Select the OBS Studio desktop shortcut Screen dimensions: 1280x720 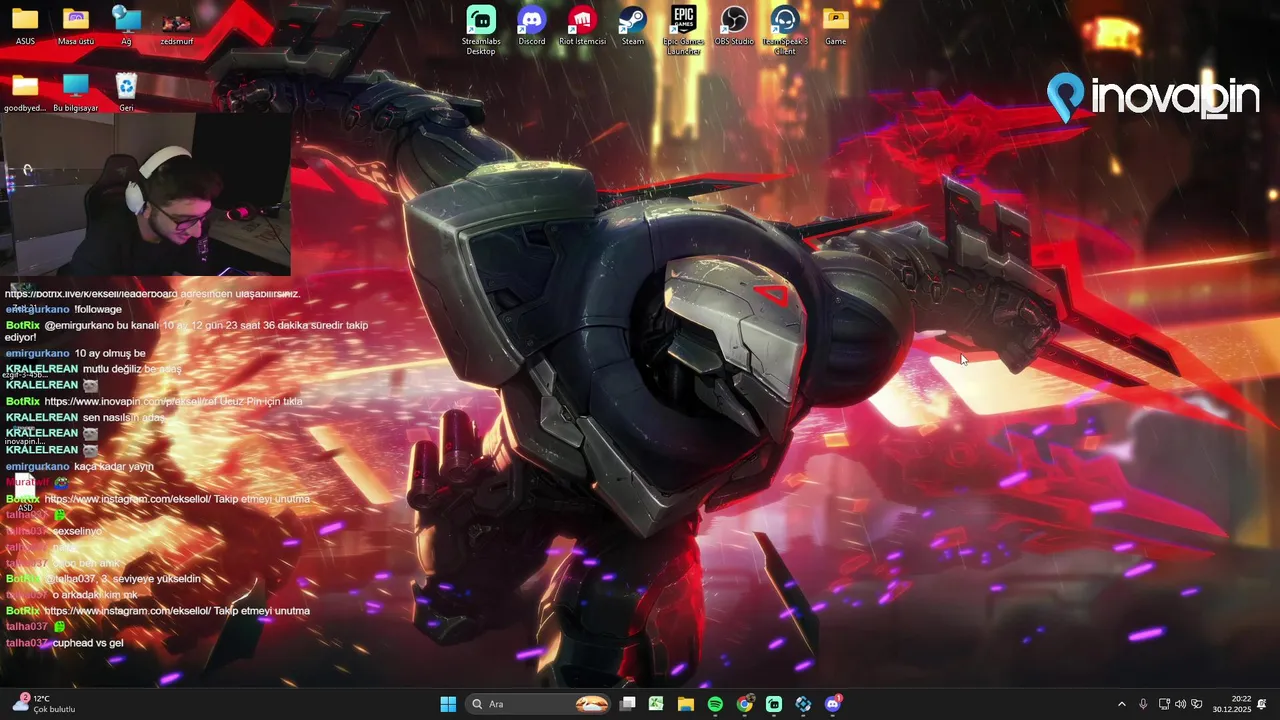734,26
